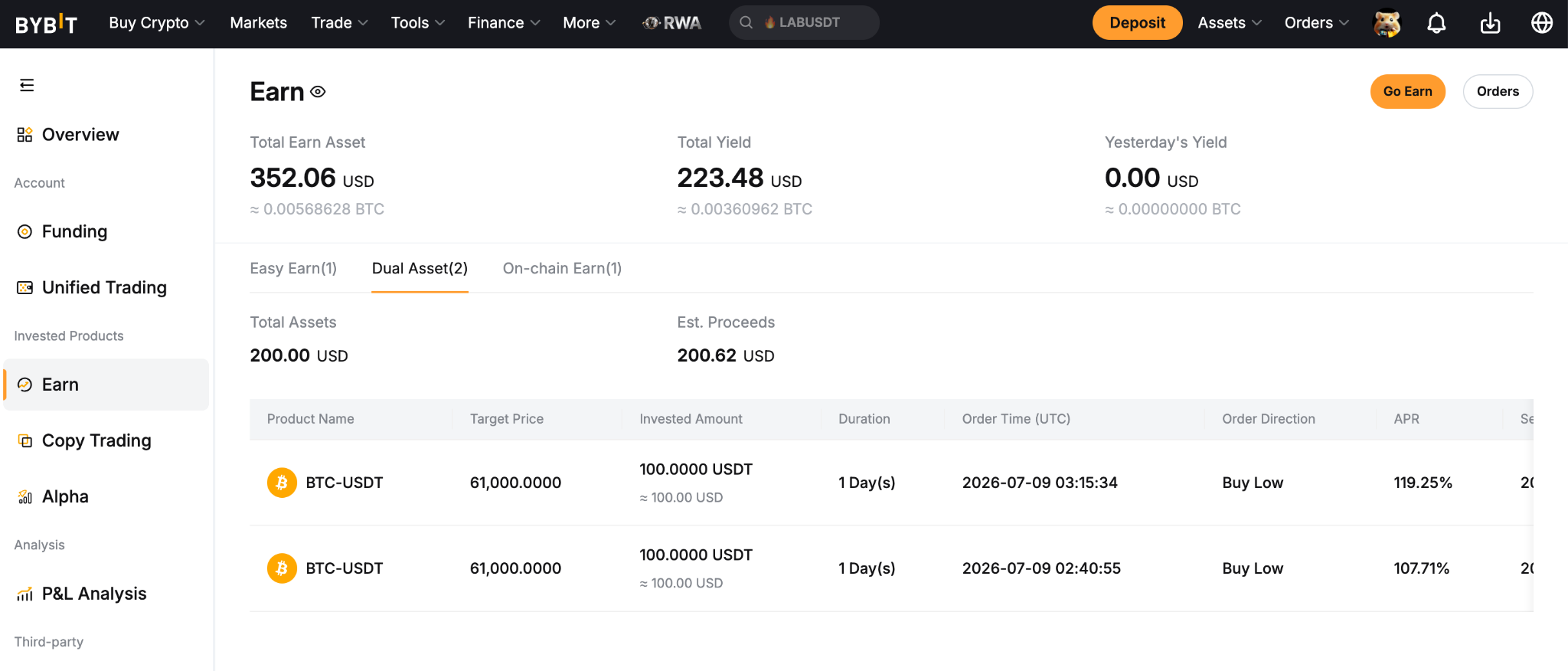Image resolution: width=1568 pixels, height=671 pixels.
Task: Expand the More dropdown menu
Action: click(590, 23)
